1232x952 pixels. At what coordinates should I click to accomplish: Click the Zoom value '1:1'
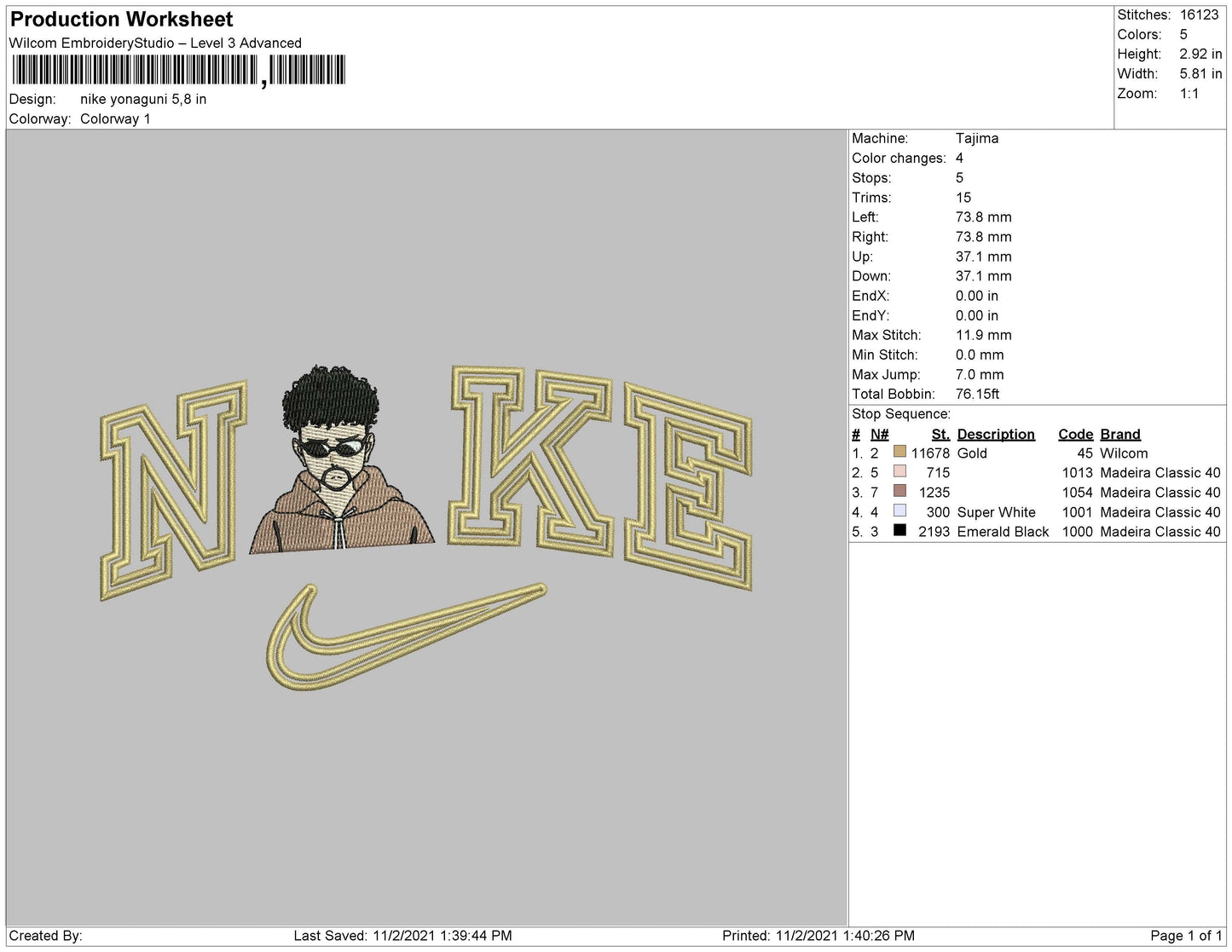coord(1189,94)
